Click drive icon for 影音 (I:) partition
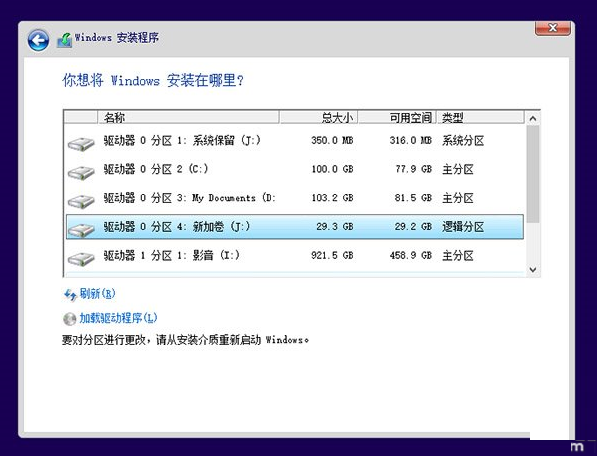Image resolution: width=597 pixels, height=456 pixels. point(81,259)
